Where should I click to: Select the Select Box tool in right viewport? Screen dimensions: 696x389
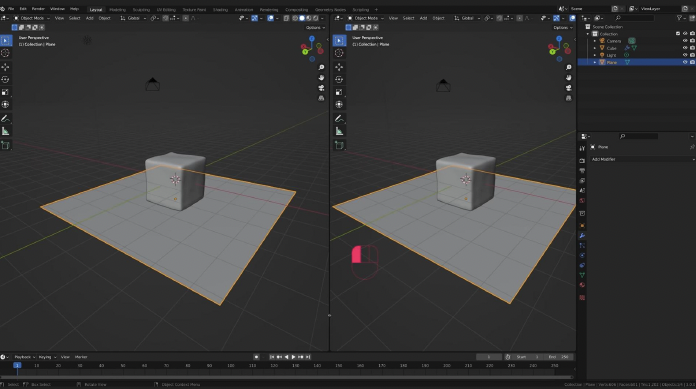pyautogui.click(x=339, y=40)
